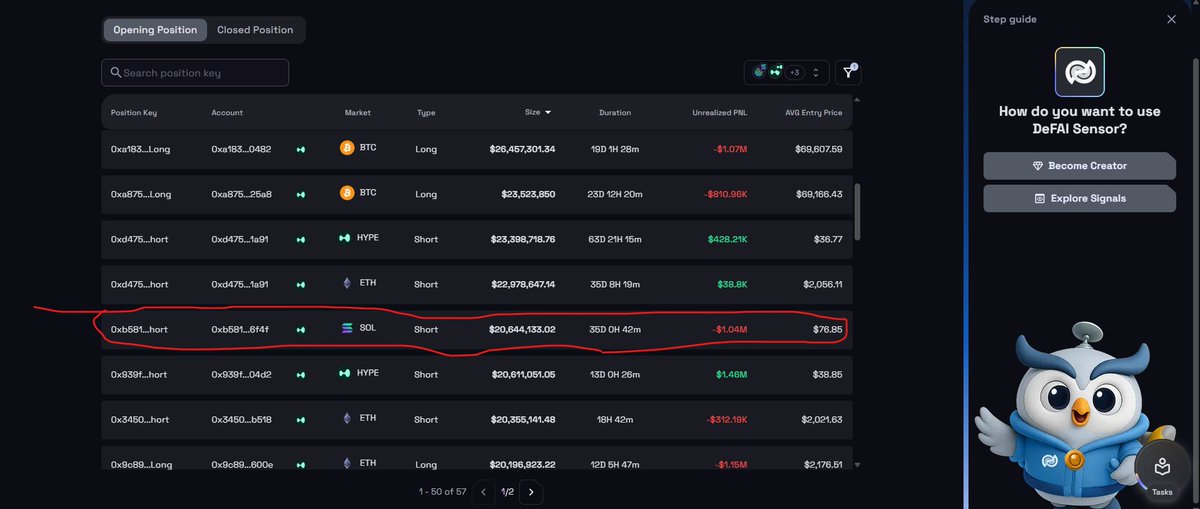Click green exchange icon in $23,398,718.76 row
This screenshot has height=509, width=1200.
[x=300, y=239]
